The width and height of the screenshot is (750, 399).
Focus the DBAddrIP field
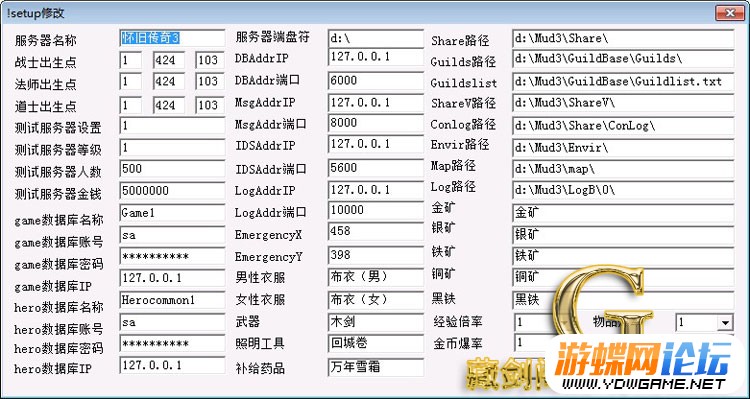coord(376,57)
